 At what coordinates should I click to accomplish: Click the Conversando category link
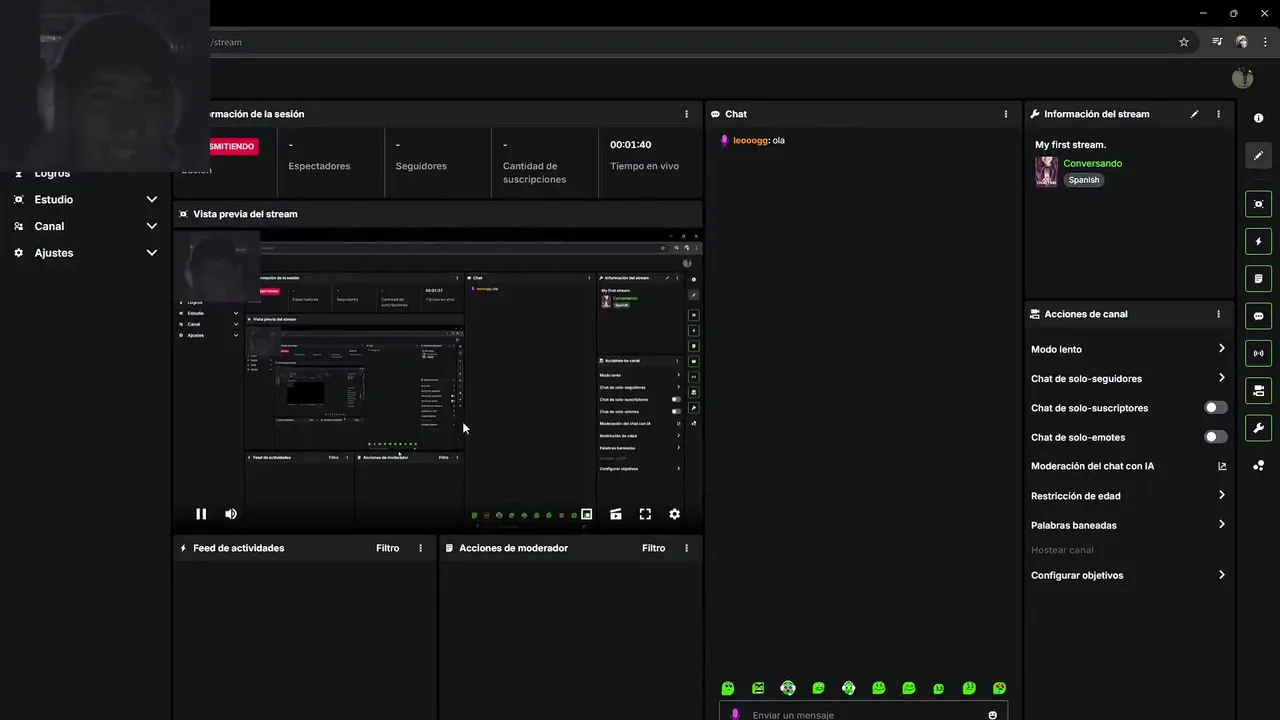[1092, 163]
